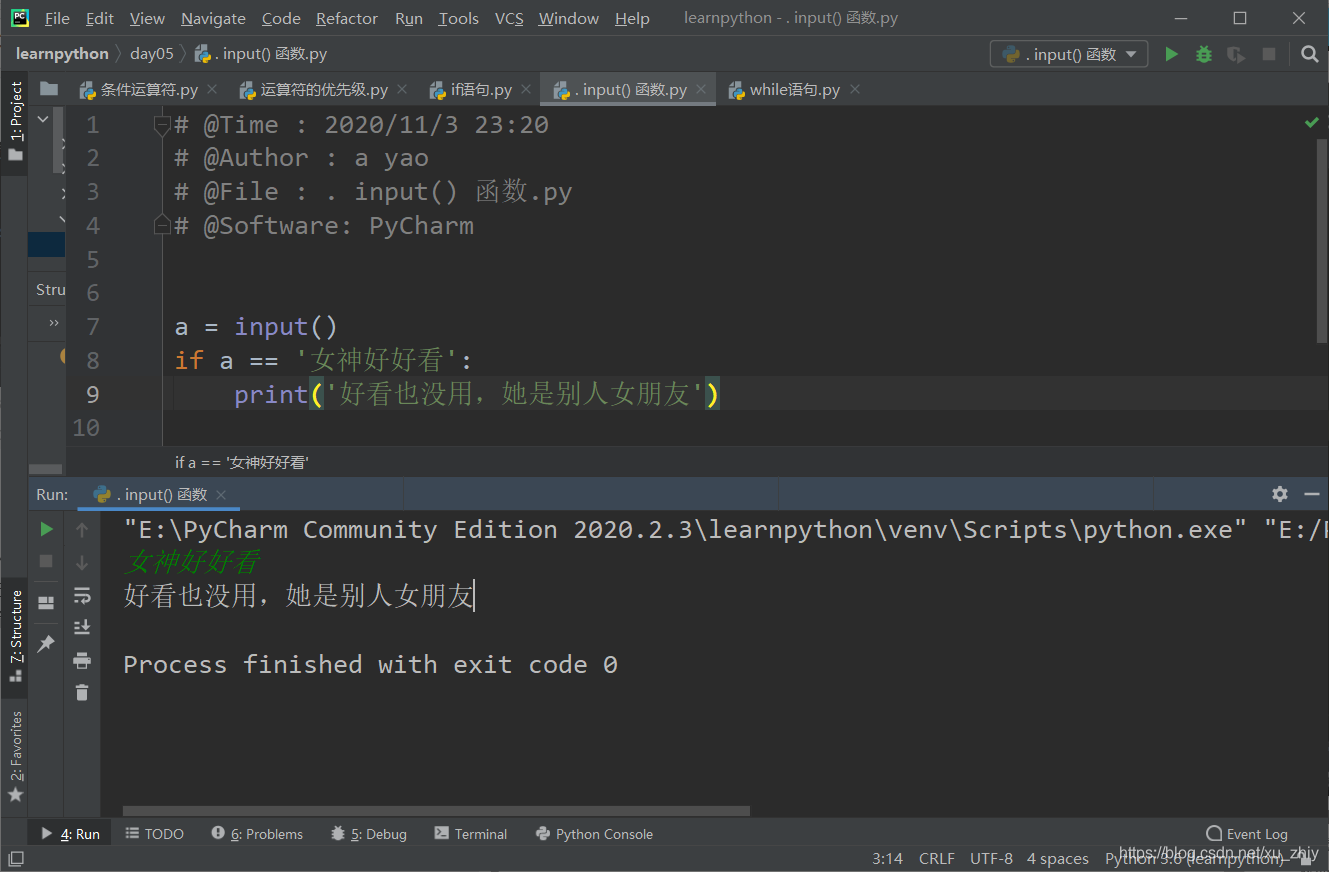Open Run panel settings gear
Image resolution: width=1329 pixels, height=872 pixels.
[x=1279, y=494]
